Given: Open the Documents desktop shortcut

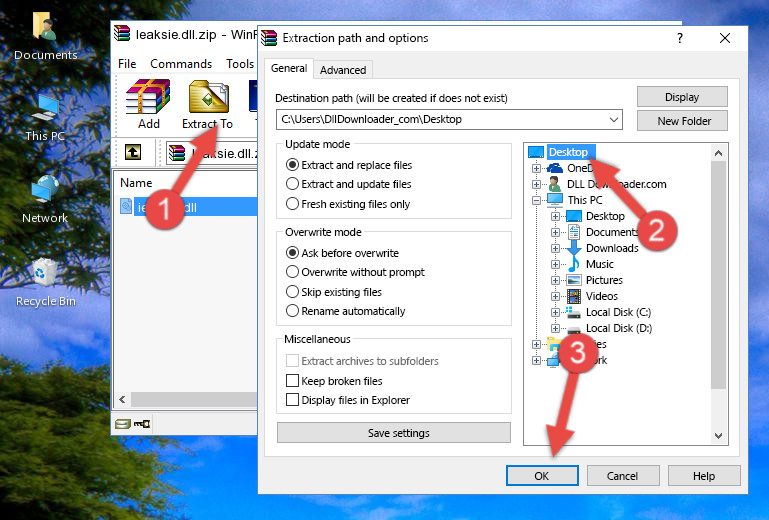Looking at the screenshot, I should pyautogui.click(x=45, y=37).
